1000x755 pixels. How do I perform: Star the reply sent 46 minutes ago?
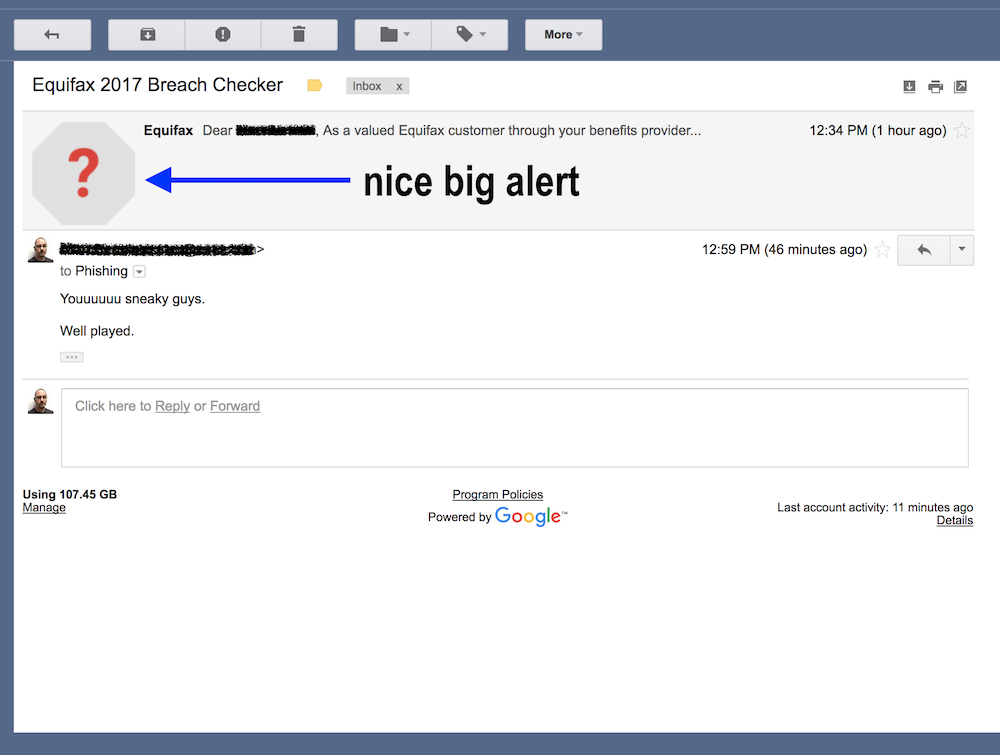coord(882,250)
